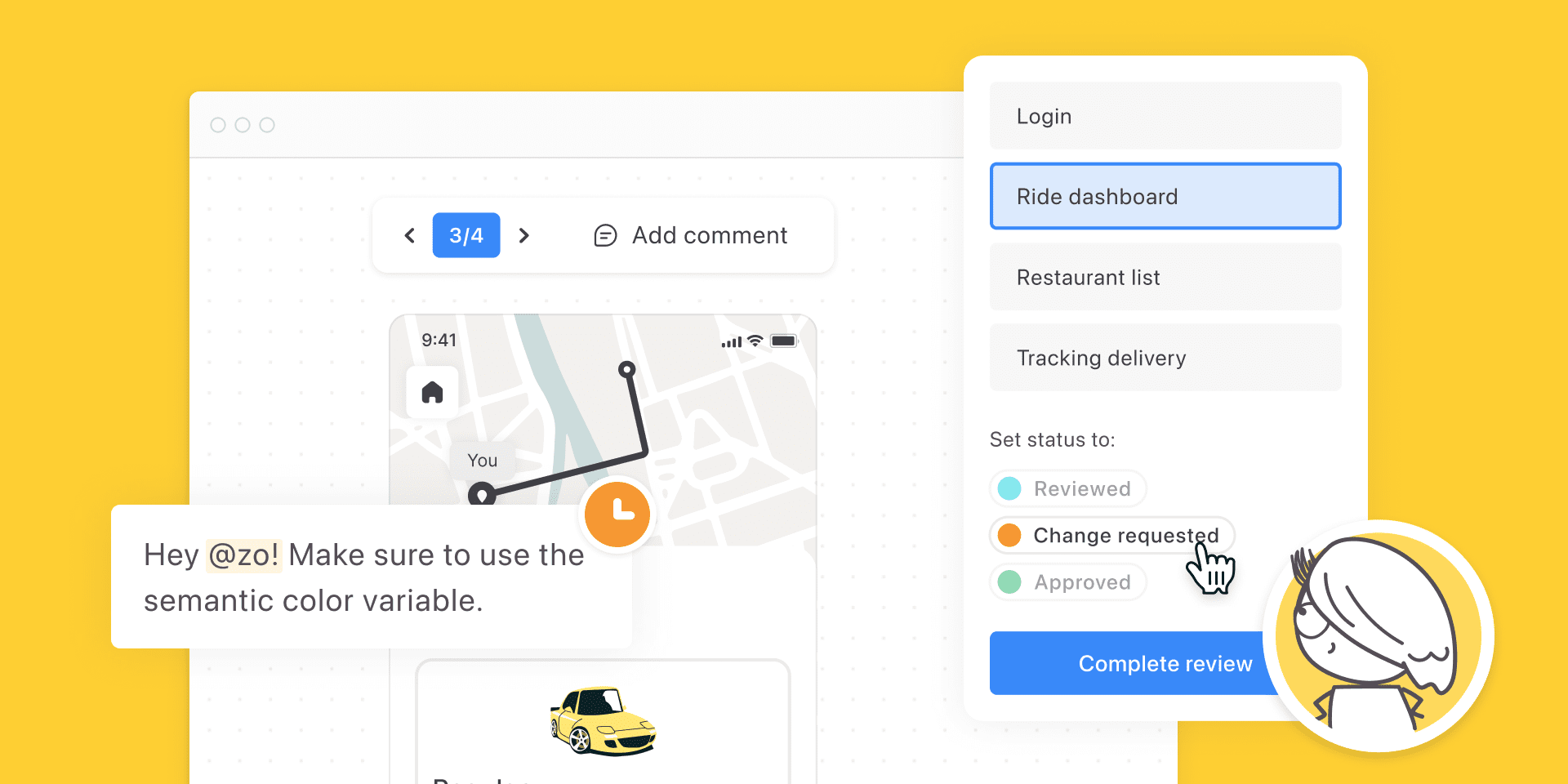The width and height of the screenshot is (1568, 784).
Task: Click the route destination pin on map
Action: pyautogui.click(x=626, y=370)
